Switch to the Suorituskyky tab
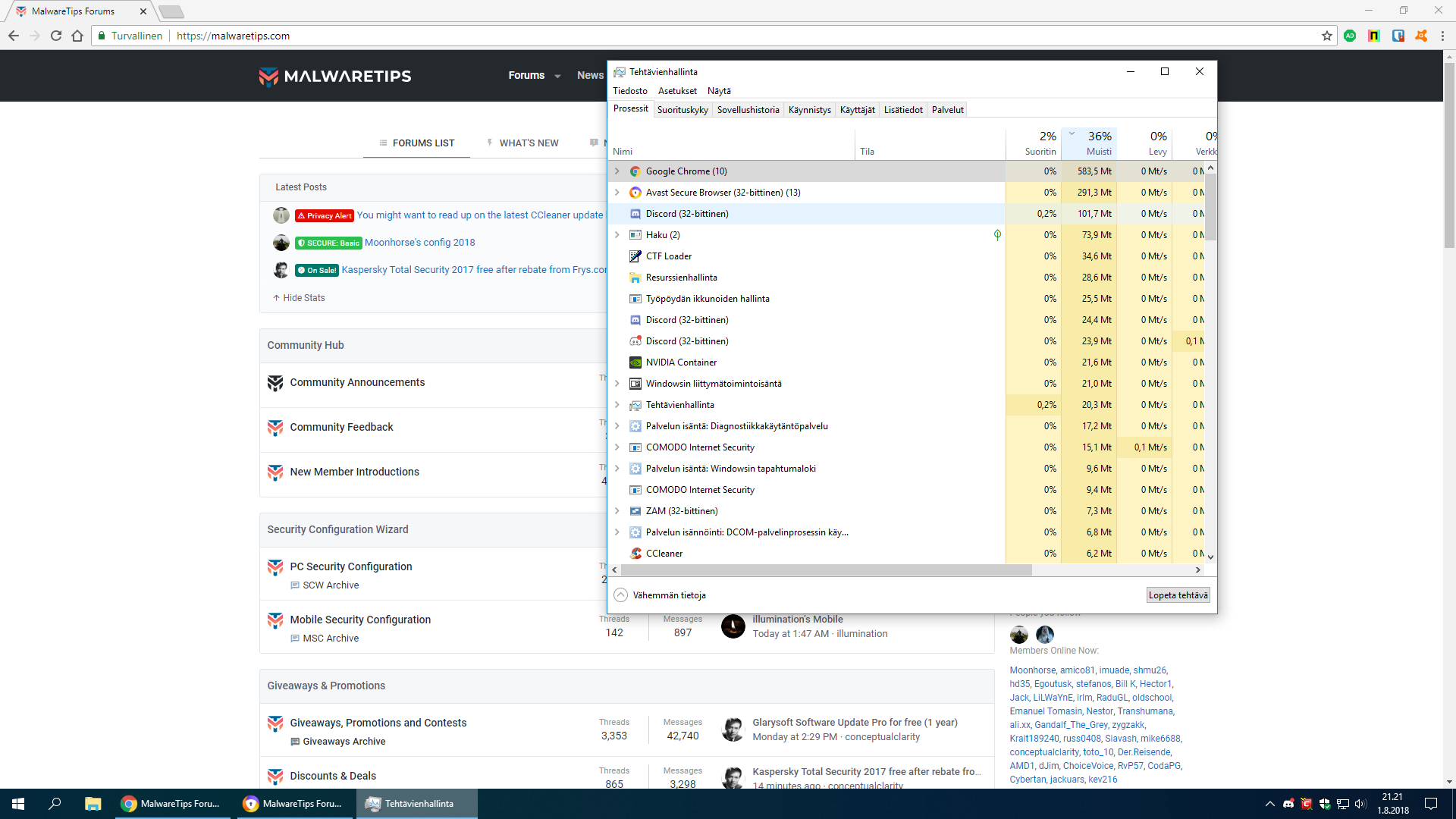The height and width of the screenshot is (819, 1456). coord(682,110)
